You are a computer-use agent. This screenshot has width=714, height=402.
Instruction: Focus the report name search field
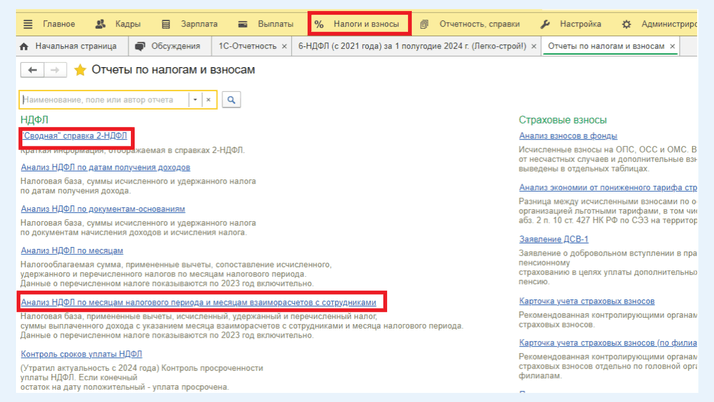(105, 100)
